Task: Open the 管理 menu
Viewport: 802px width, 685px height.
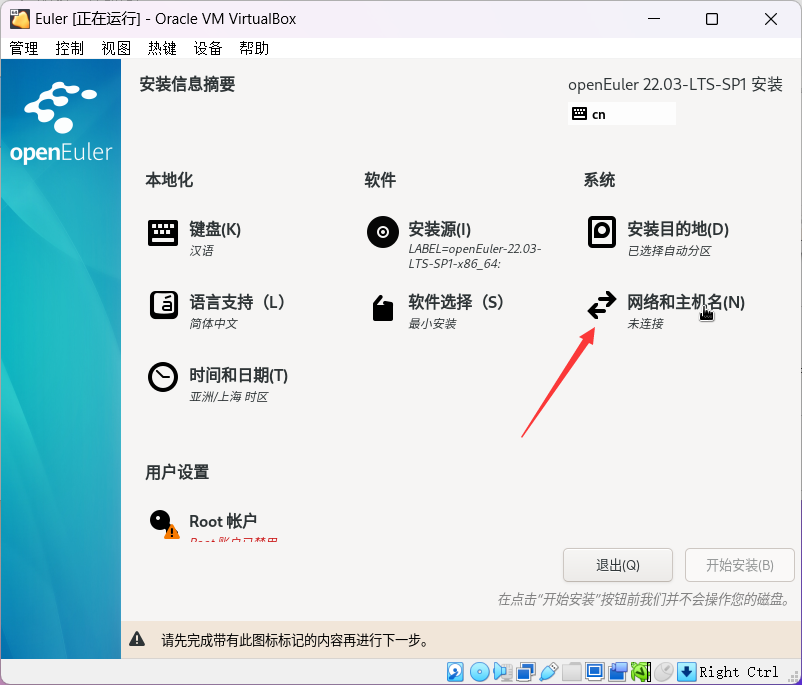Action: pyautogui.click(x=24, y=48)
